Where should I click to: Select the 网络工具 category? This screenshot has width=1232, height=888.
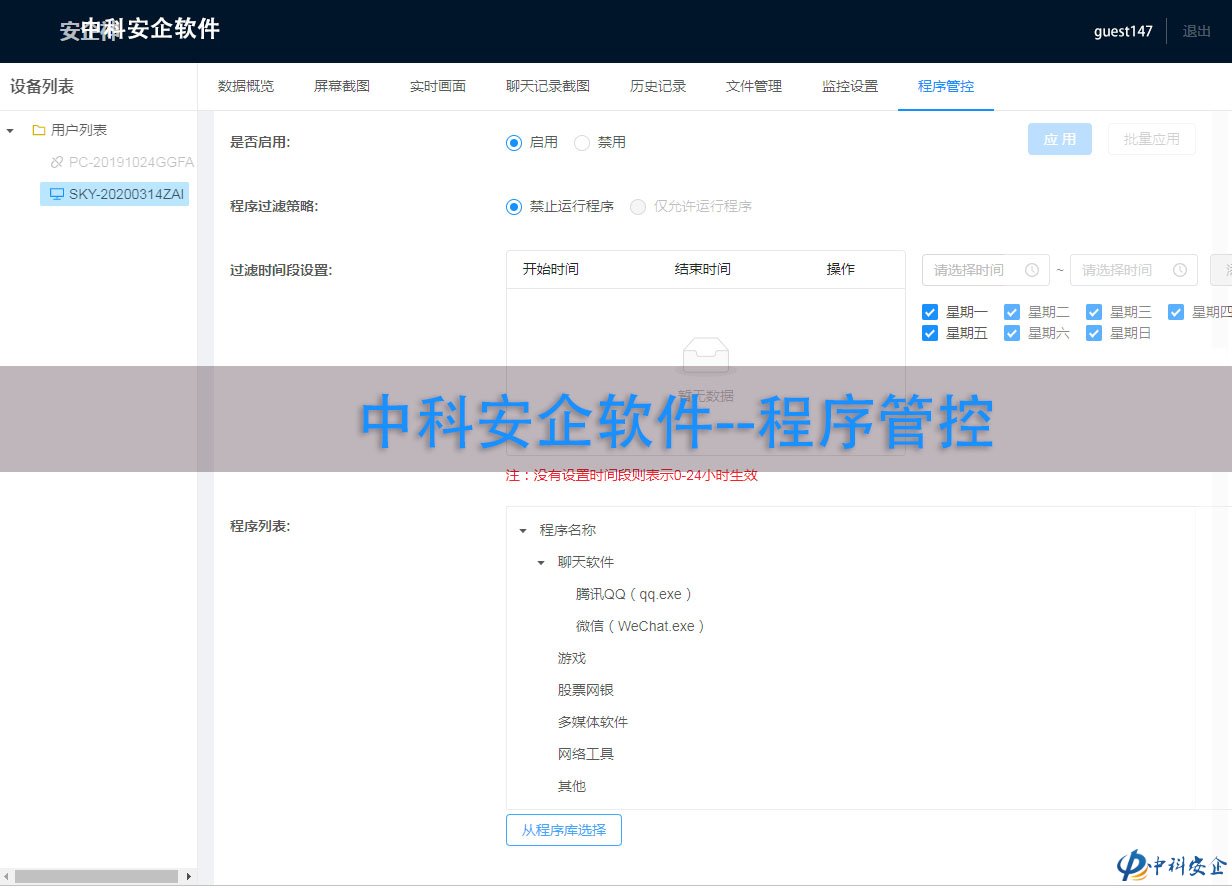[586, 755]
